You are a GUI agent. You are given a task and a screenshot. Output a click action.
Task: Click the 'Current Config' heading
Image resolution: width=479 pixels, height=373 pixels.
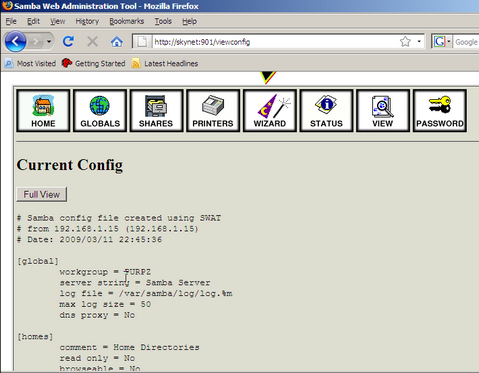coord(70,165)
